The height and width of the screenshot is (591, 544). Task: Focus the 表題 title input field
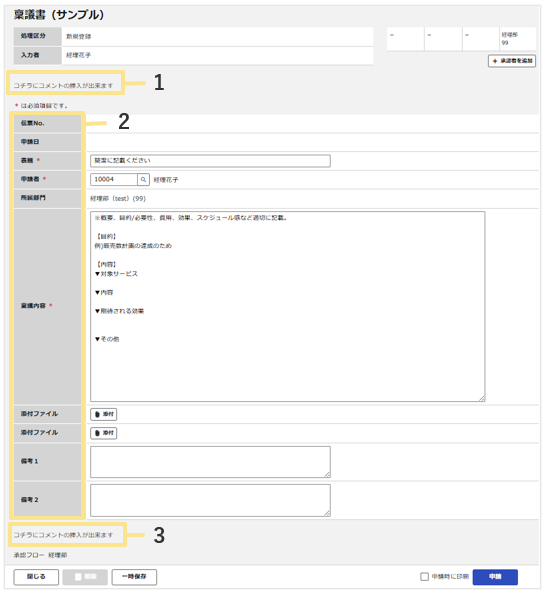[210, 161]
